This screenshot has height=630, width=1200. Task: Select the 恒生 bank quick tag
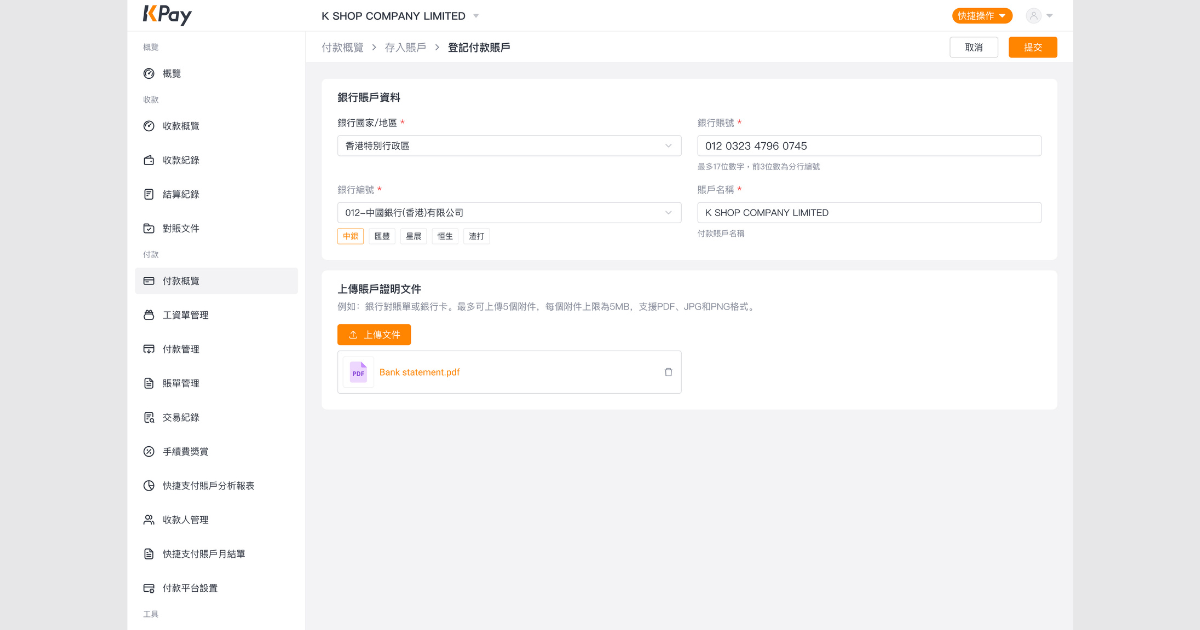(445, 236)
